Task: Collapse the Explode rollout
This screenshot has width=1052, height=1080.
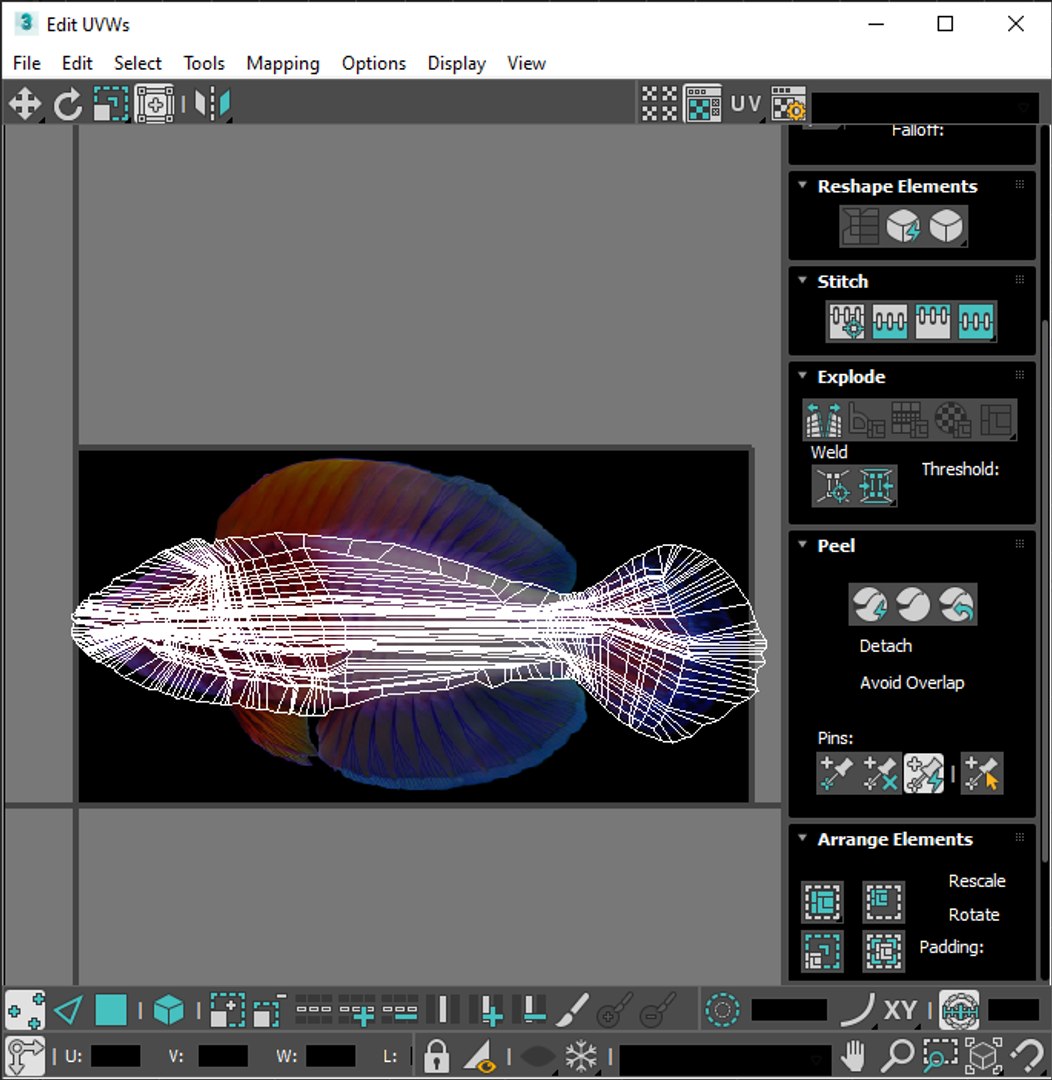Action: (x=803, y=376)
